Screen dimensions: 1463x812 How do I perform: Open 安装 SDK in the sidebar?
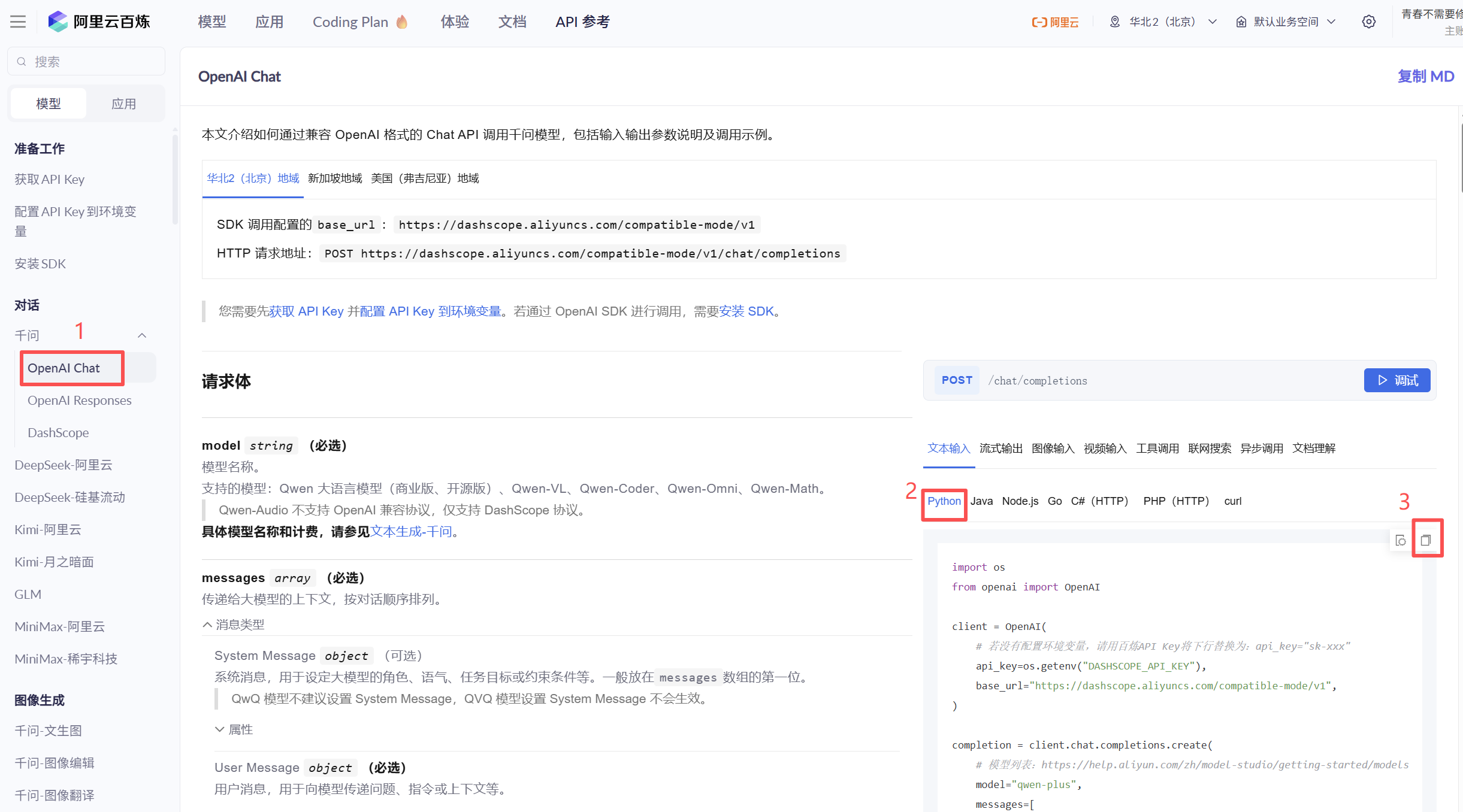point(40,264)
